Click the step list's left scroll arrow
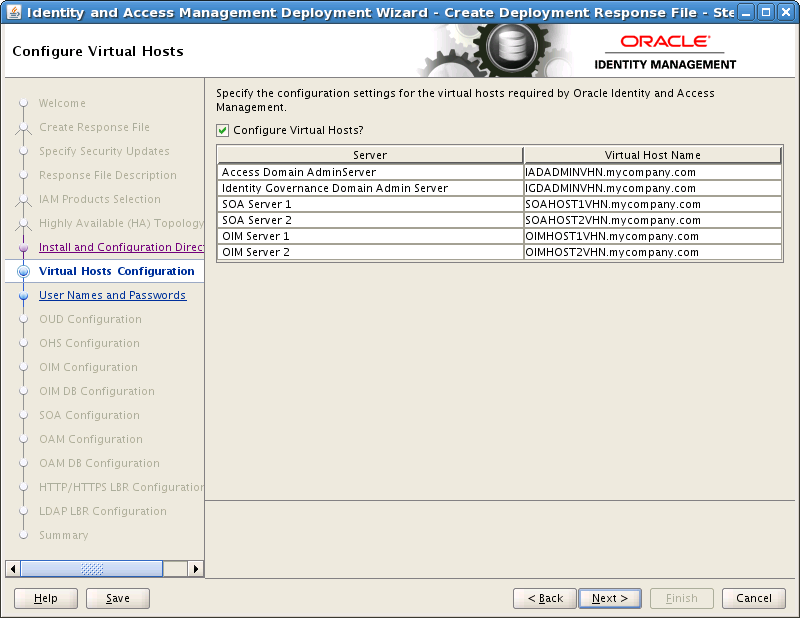The width and height of the screenshot is (802, 620). coord(13,569)
